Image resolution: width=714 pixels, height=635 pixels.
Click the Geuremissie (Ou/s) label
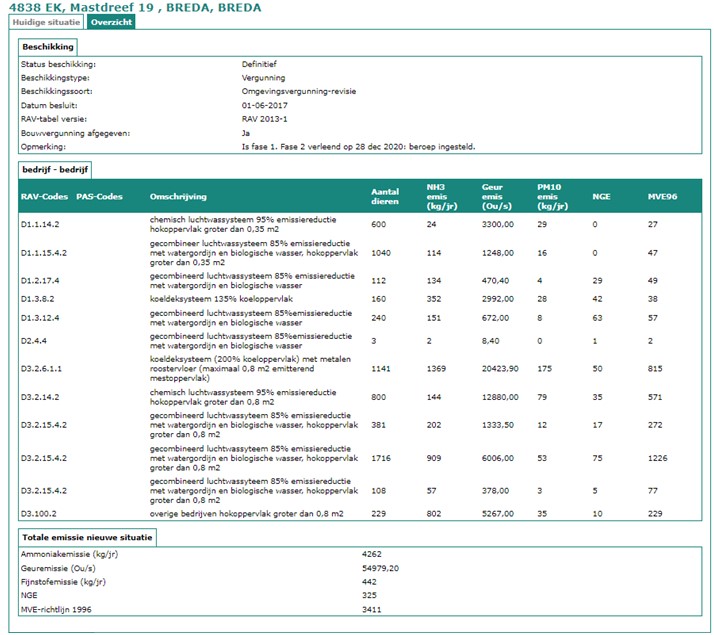pyautogui.click(x=58, y=569)
